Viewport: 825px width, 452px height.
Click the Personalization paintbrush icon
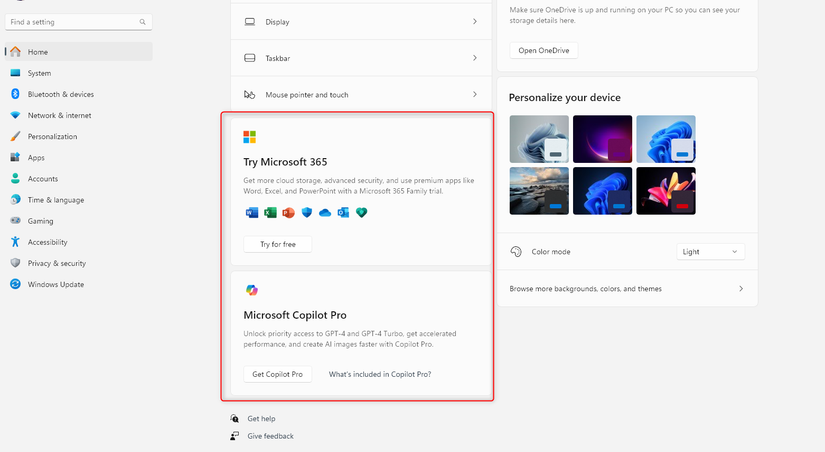[x=15, y=136]
